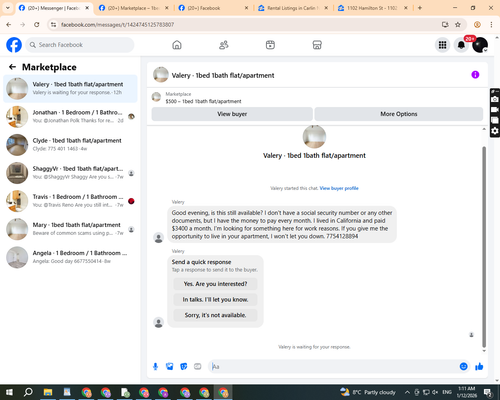Open the Valery conversation in list
This screenshot has width=500, height=400.
pyautogui.click(x=70, y=89)
